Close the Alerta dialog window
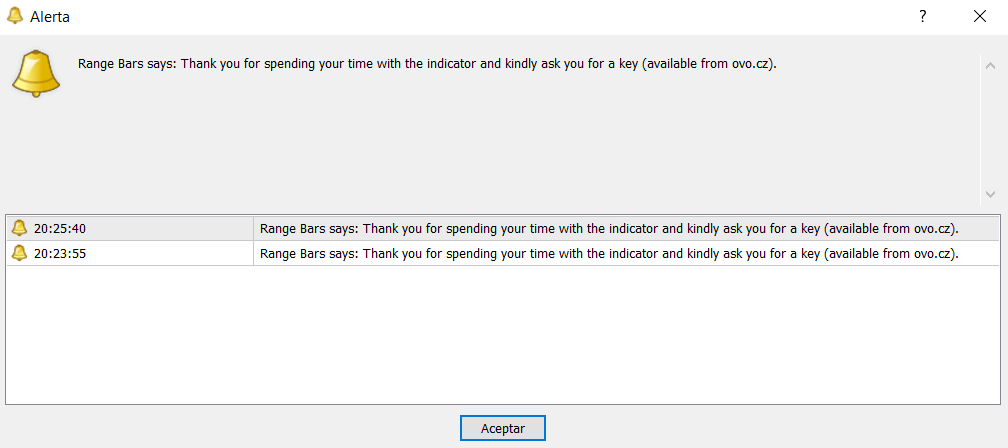The width and height of the screenshot is (1008, 448). [x=979, y=16]
